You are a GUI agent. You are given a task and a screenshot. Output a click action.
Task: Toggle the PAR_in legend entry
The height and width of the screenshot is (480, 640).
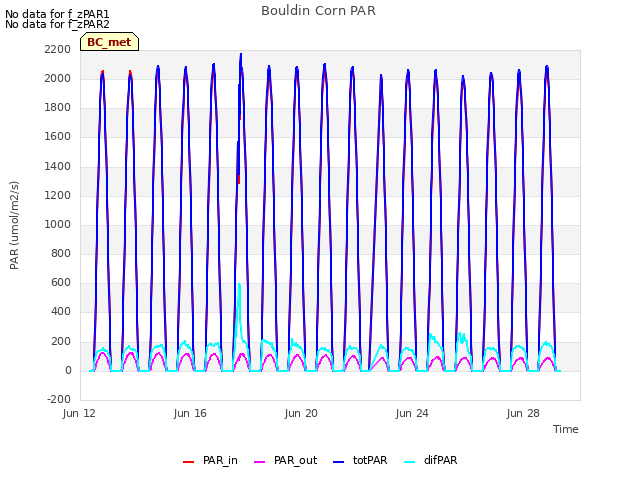(210, 460)
